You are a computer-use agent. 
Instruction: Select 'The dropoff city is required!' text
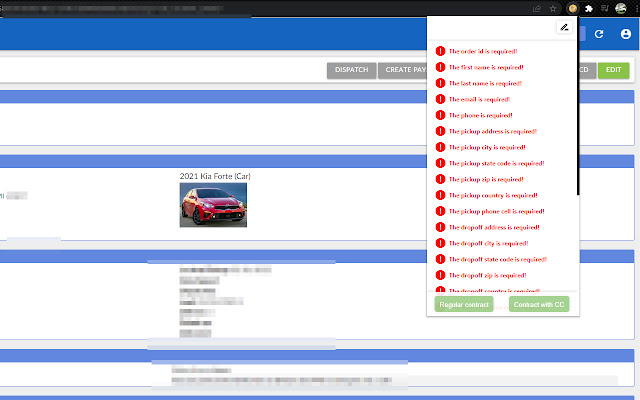(x=489, y=243)
